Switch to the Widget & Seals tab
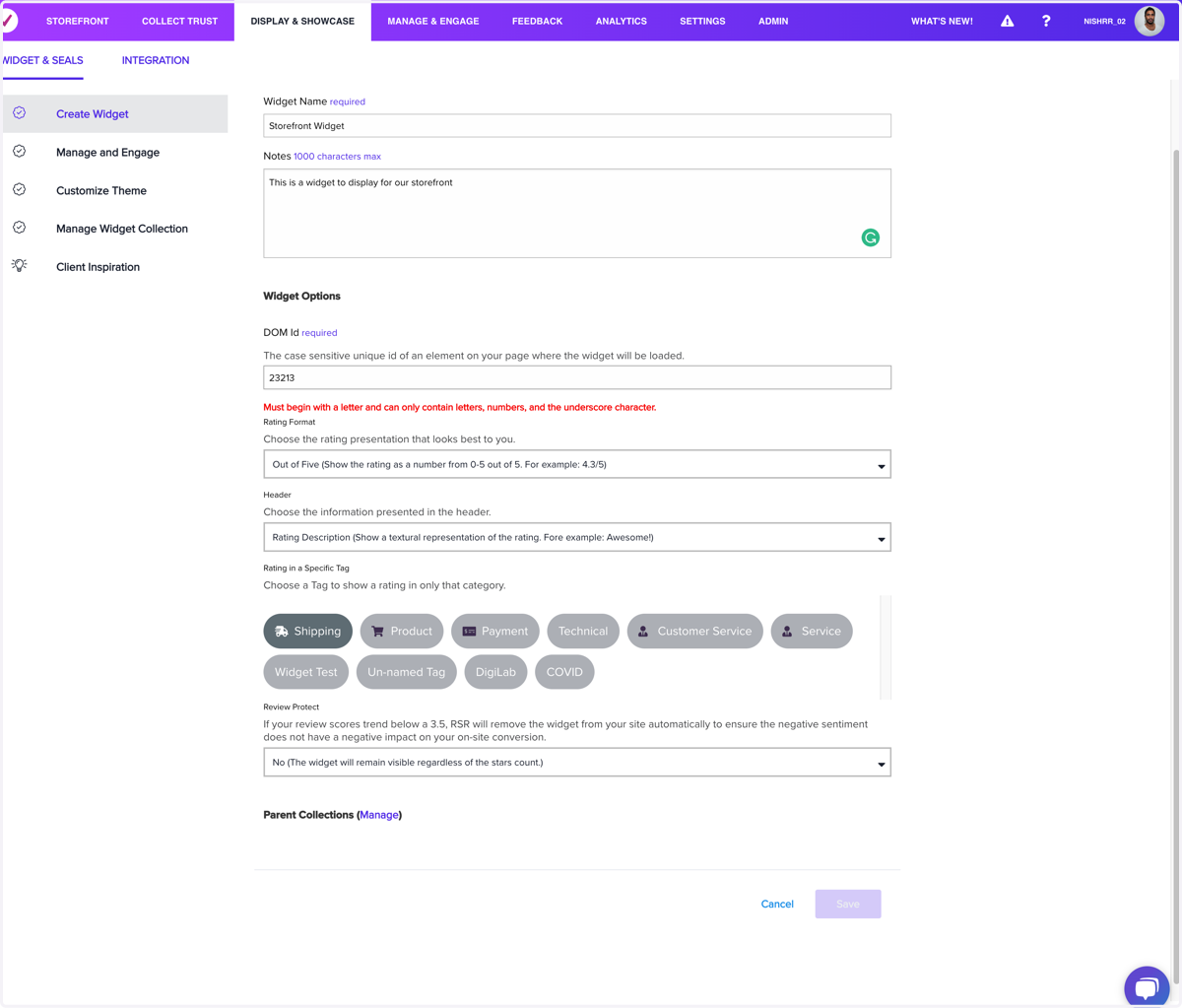This screenshot has height=1008, width=1182. (42, 60)
